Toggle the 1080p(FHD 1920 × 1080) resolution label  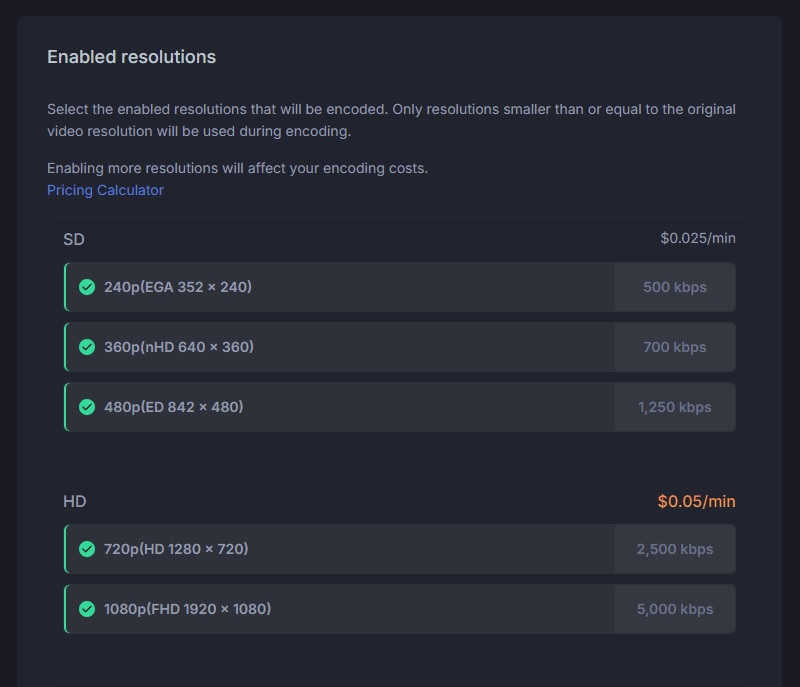(x=188, y=609)
